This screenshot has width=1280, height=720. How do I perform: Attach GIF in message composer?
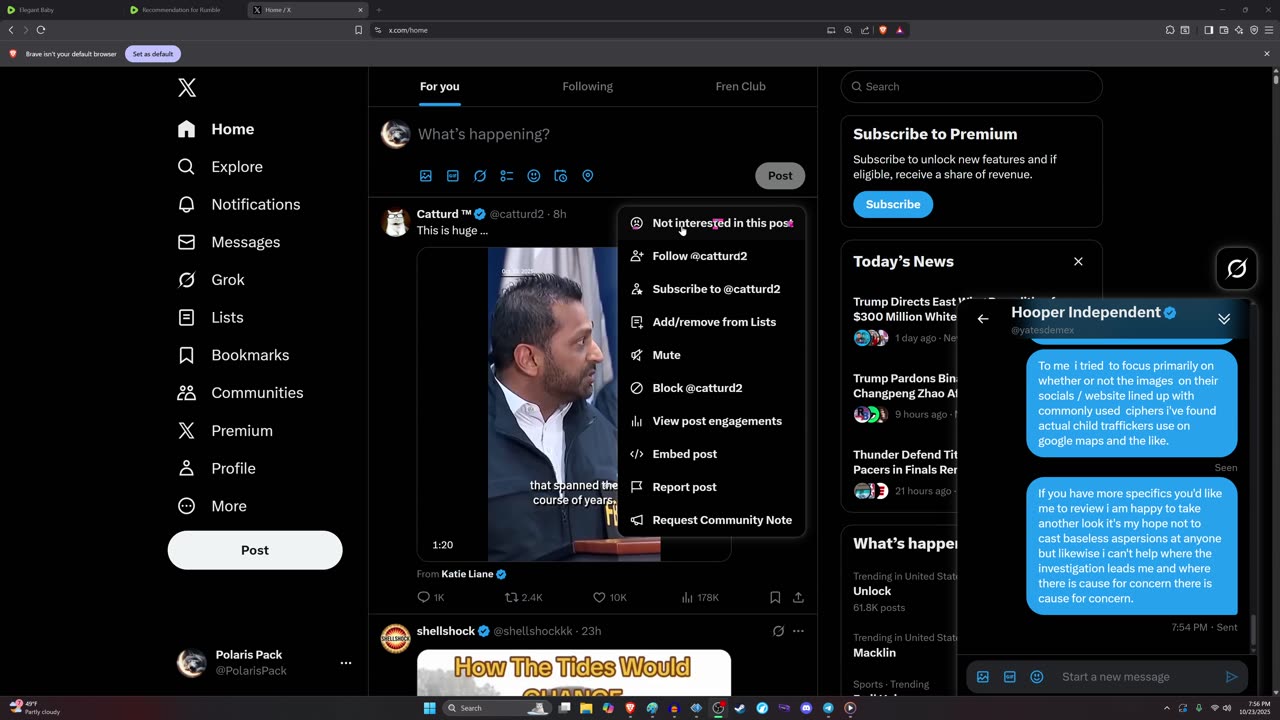pos(1010,677)
